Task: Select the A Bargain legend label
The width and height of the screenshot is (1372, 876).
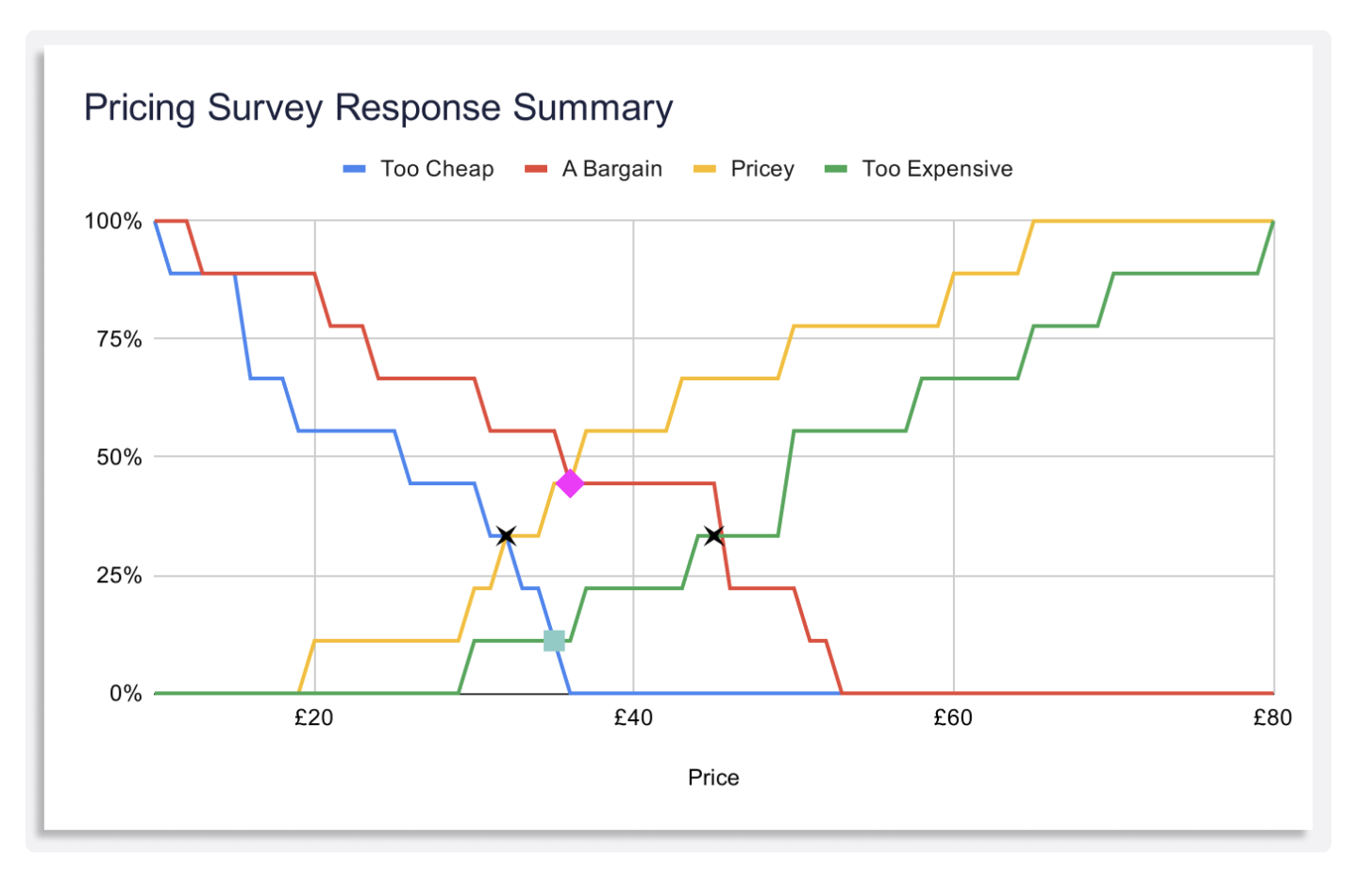Action: tap(612, 169)
